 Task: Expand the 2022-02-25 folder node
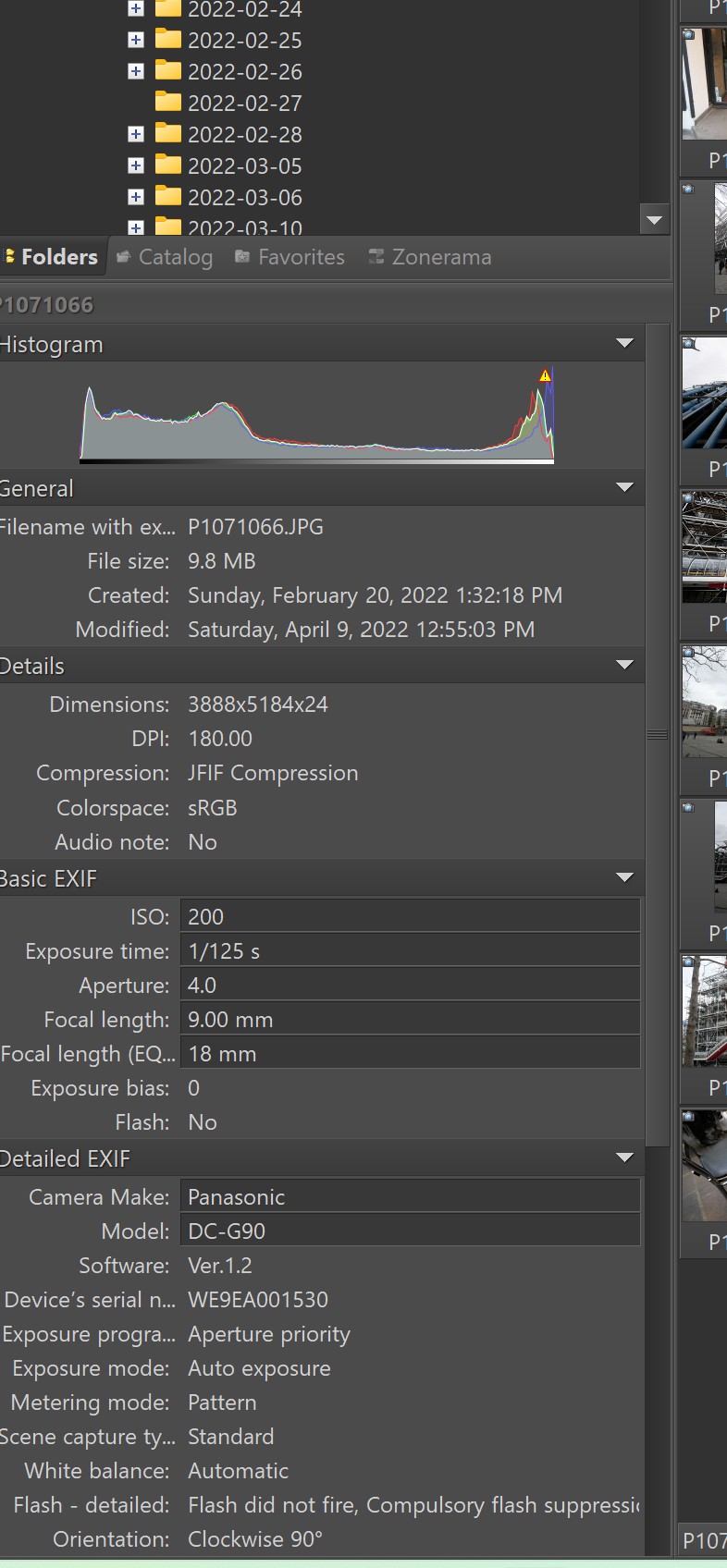[136, 40]
